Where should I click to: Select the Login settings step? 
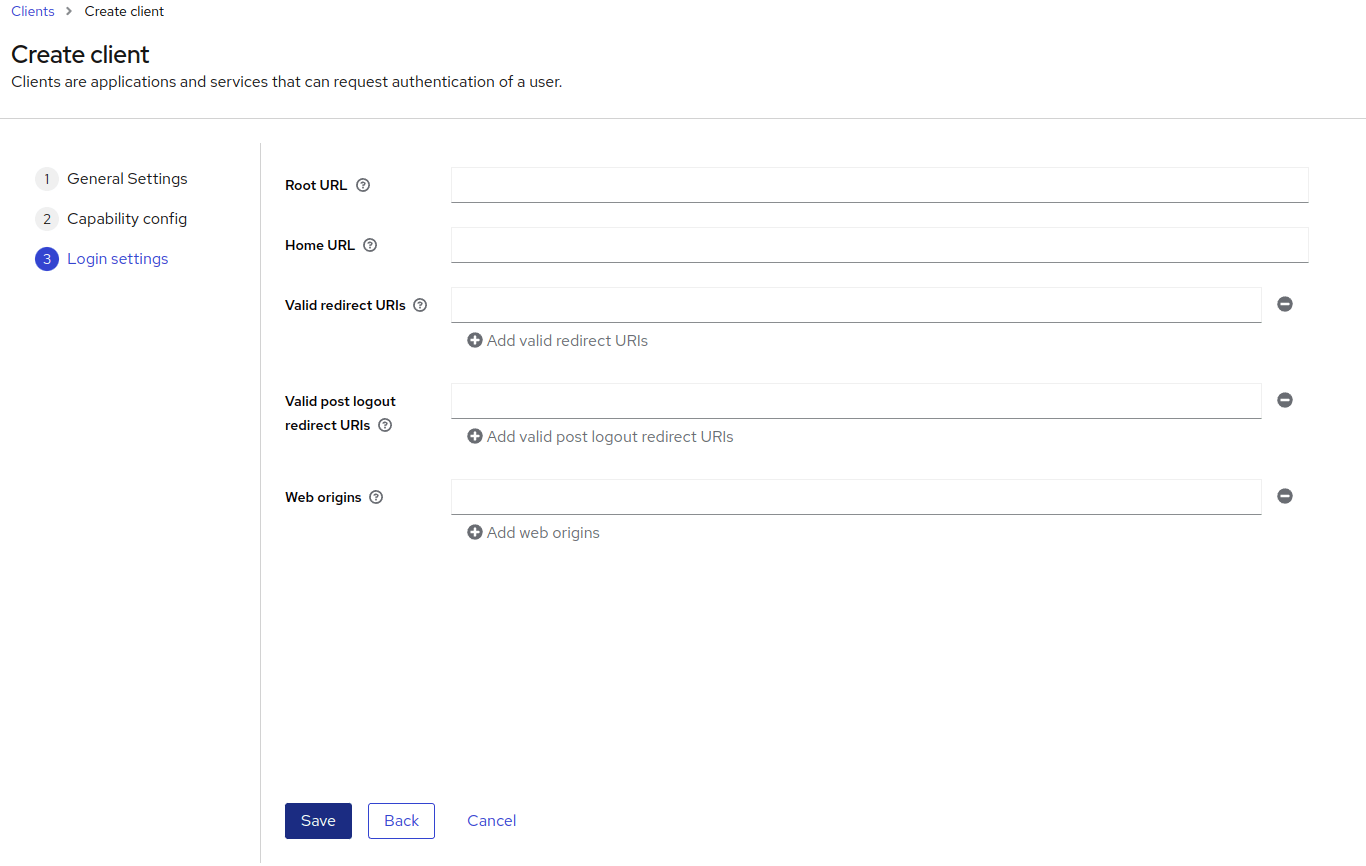pos(117,258)
